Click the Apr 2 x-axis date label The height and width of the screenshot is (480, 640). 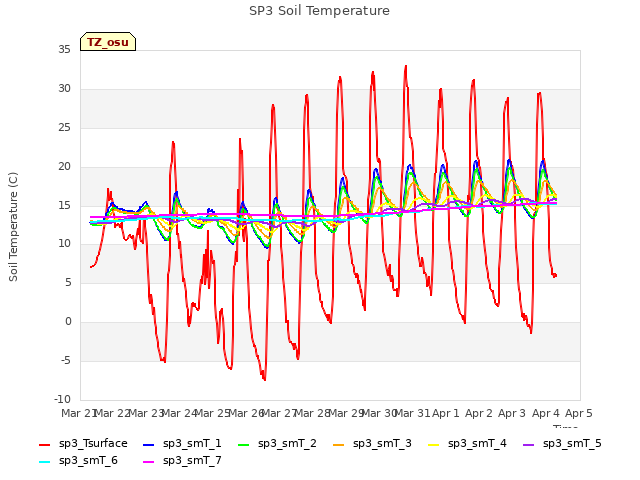pyautogui.click(x=479, y=413)
